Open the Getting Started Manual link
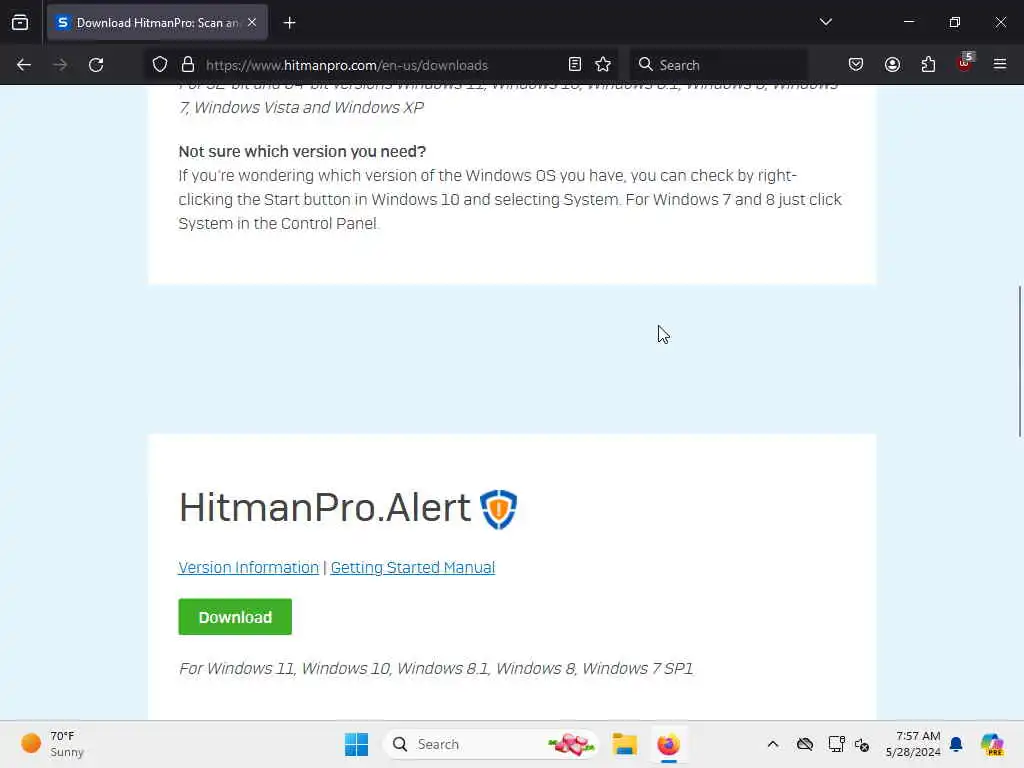The image size is (1024, 768). pos(413,568)
